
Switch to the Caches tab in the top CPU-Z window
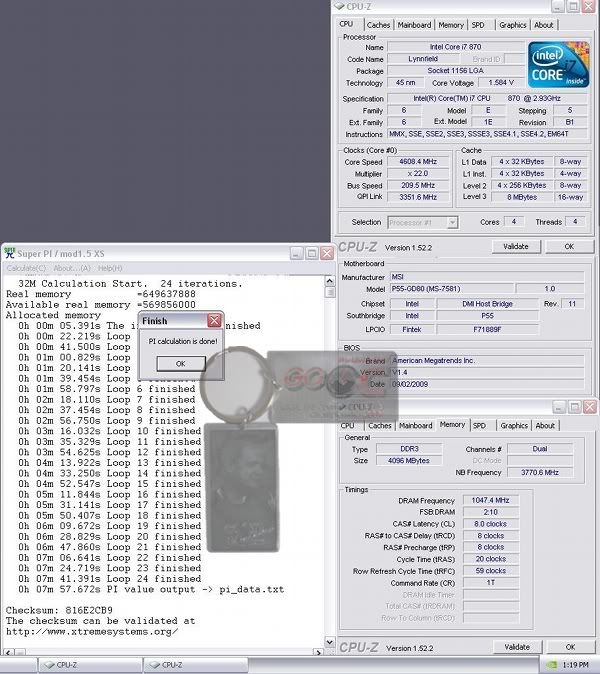coord(378,25)
